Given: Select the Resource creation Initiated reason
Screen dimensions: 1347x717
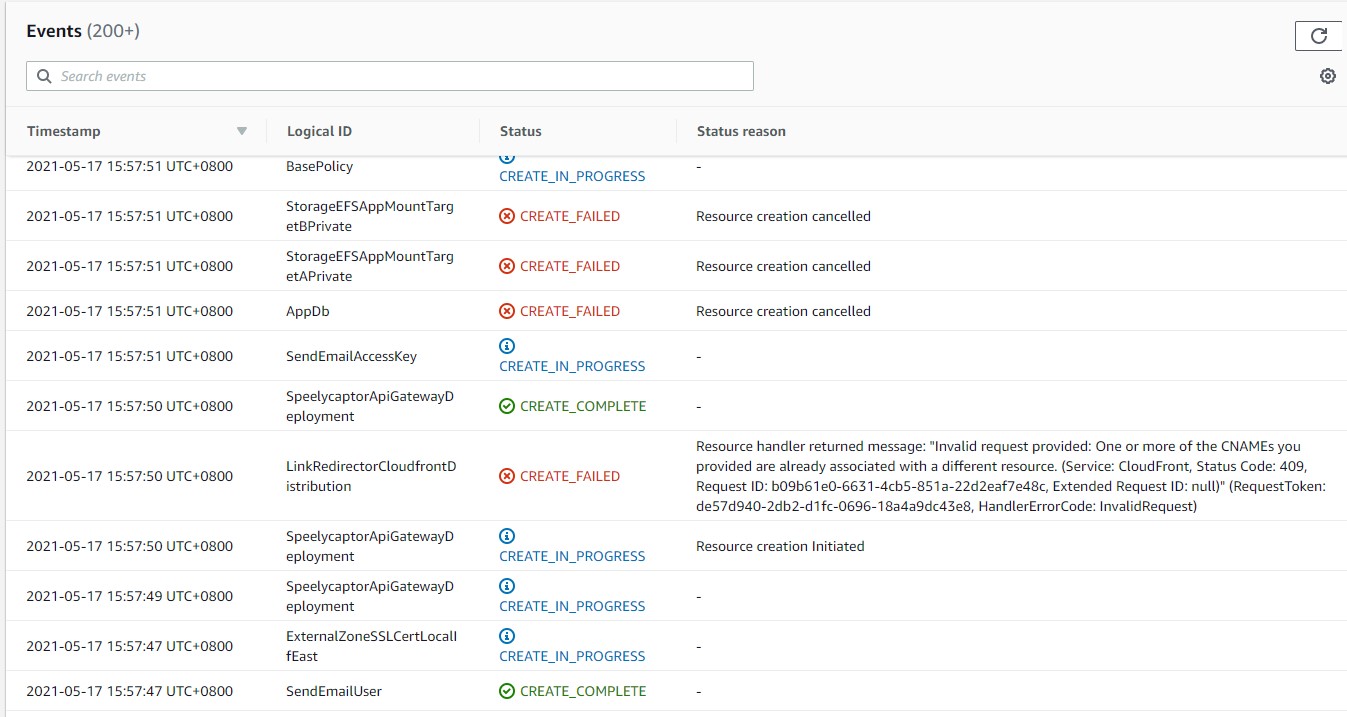Looking at the screenshot, I should (x=780, y=546).
